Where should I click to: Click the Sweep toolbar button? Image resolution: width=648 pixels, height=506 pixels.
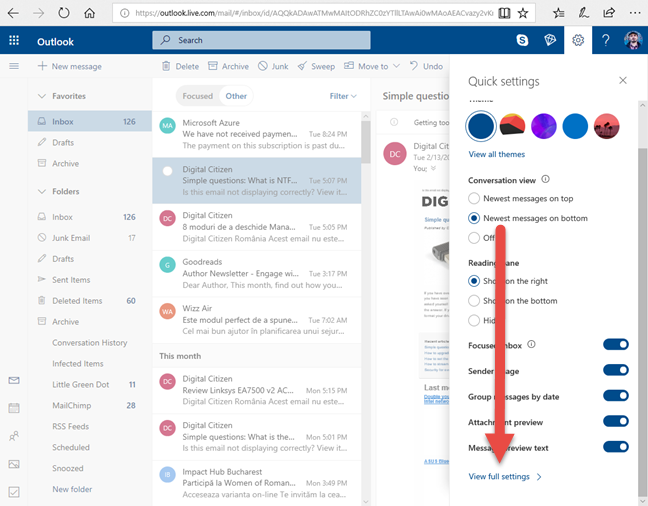pos(317,66)
